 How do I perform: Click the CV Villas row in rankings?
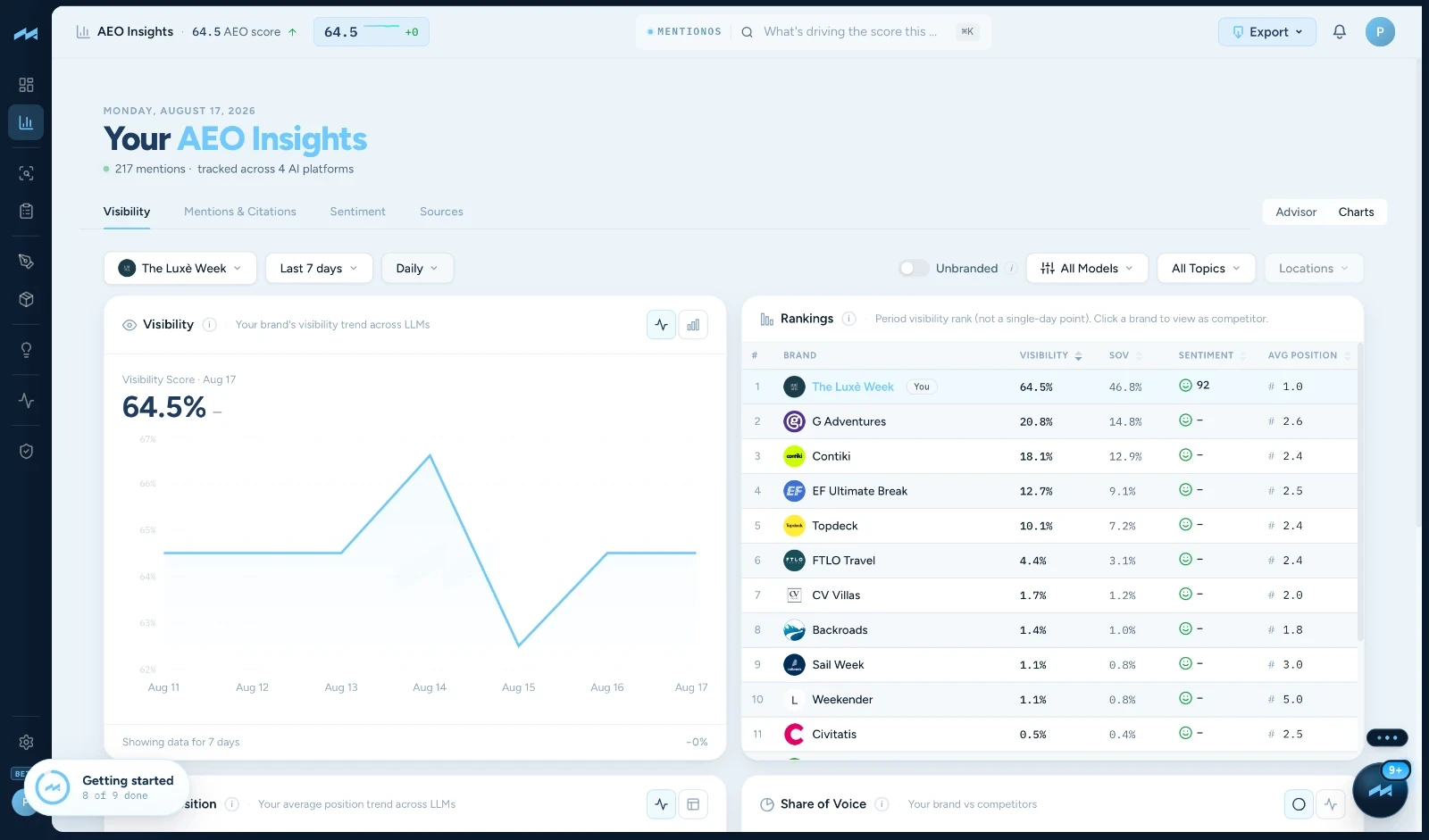click(1049, 595)
